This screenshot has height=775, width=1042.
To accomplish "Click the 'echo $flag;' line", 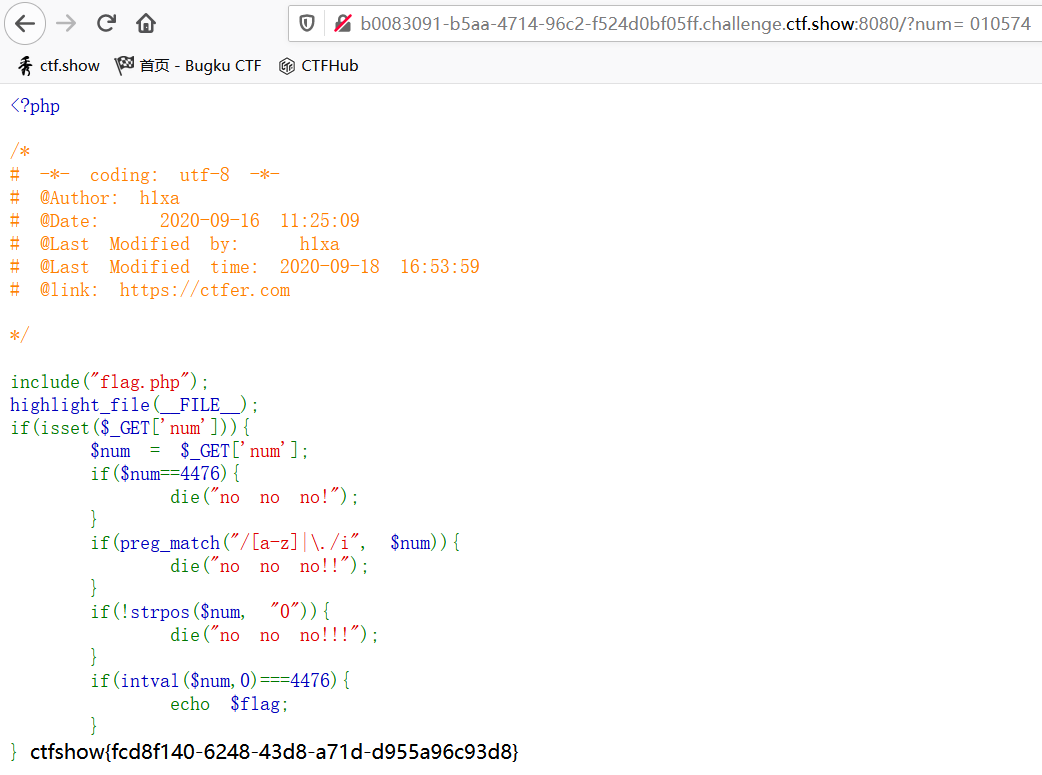I will [x=229, y=704].
